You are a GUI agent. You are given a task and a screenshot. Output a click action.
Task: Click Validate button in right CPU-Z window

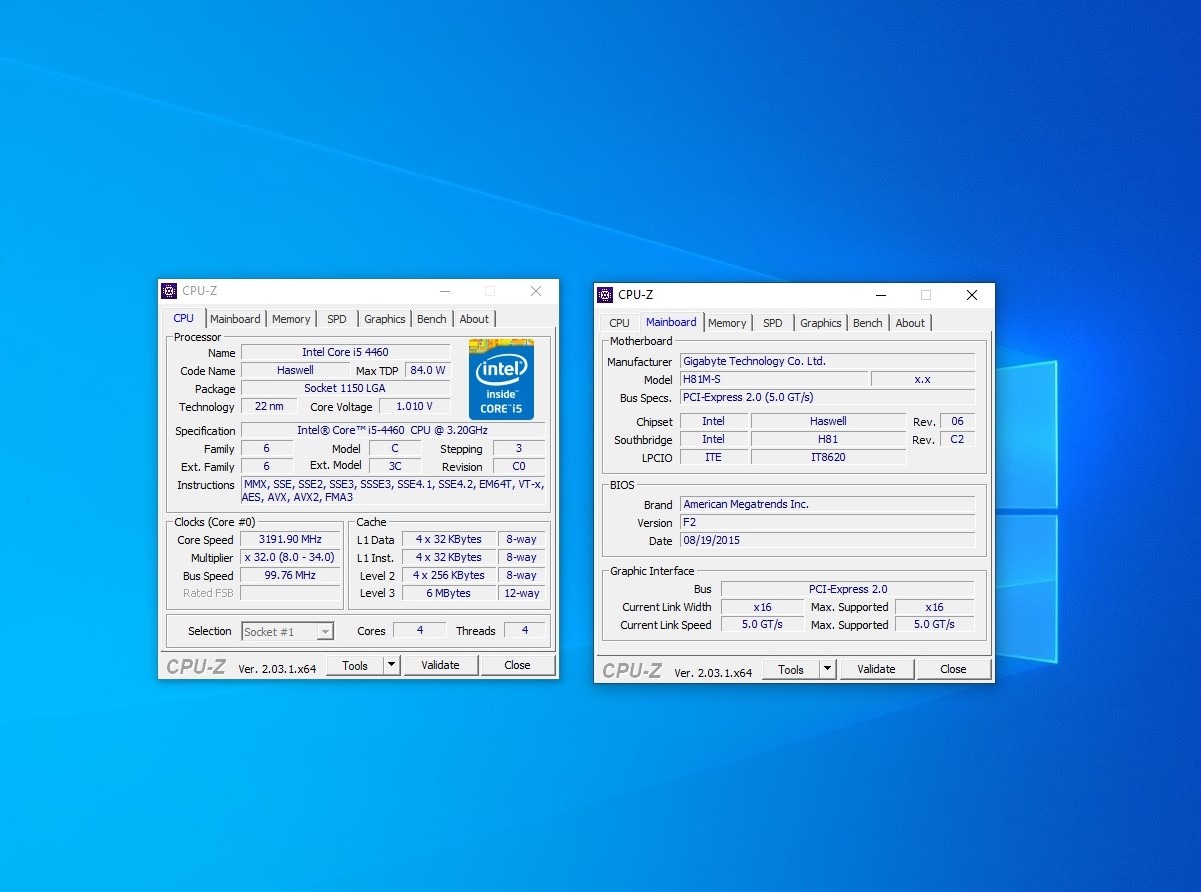[x=876, y=669]
